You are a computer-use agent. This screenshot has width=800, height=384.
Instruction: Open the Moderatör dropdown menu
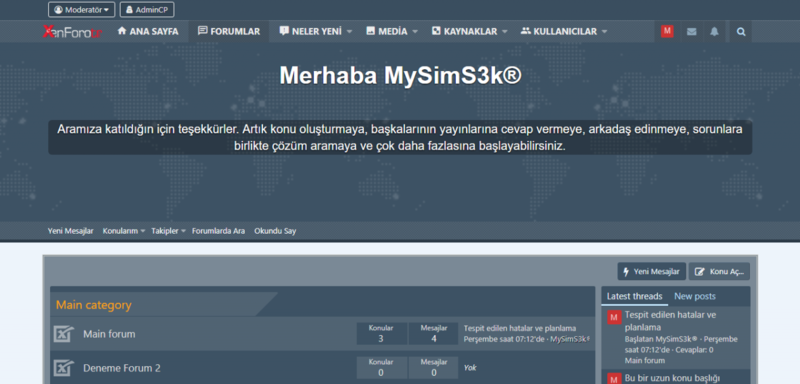pos(82,10)
